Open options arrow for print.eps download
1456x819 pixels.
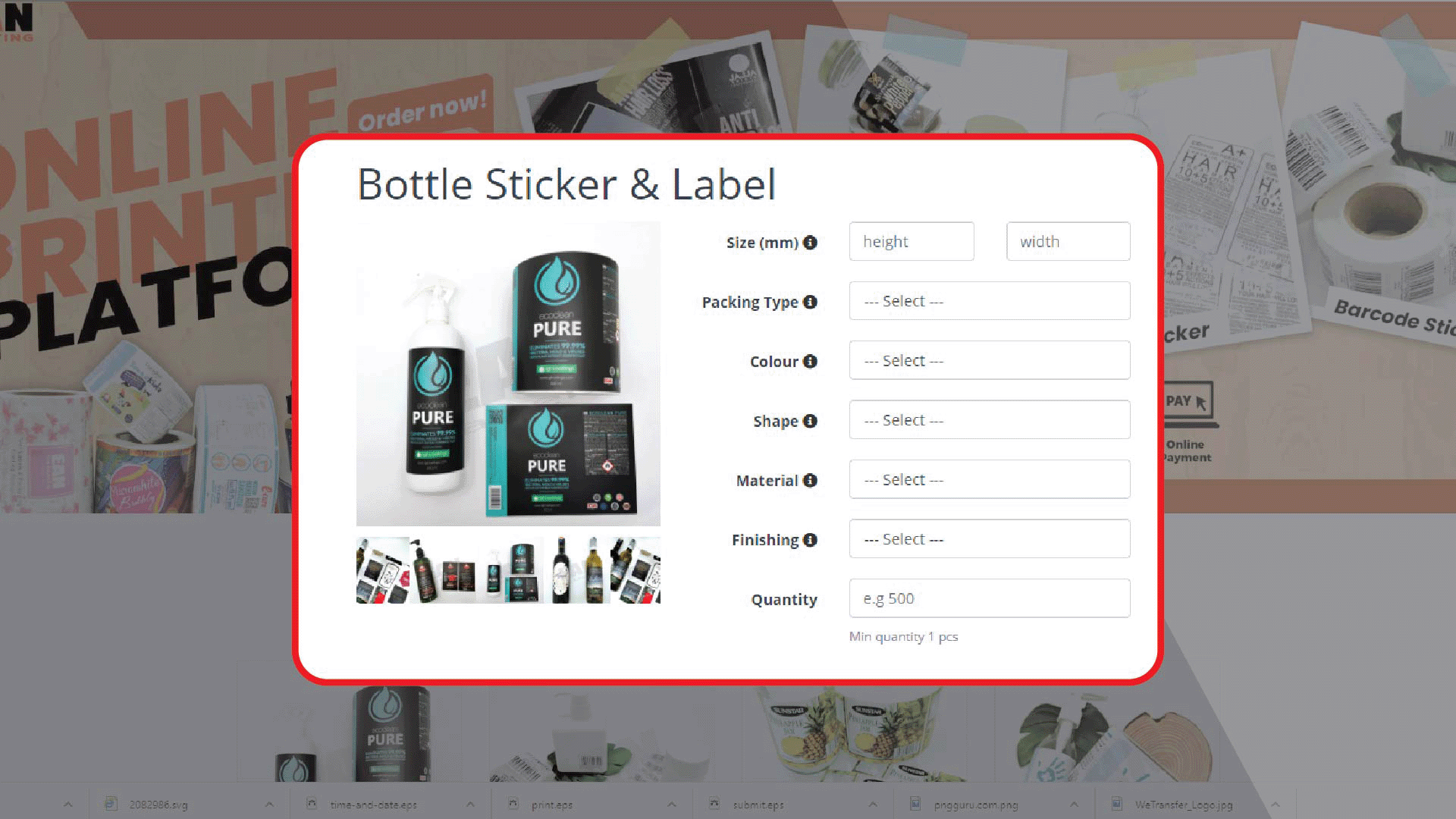[672, 804]
